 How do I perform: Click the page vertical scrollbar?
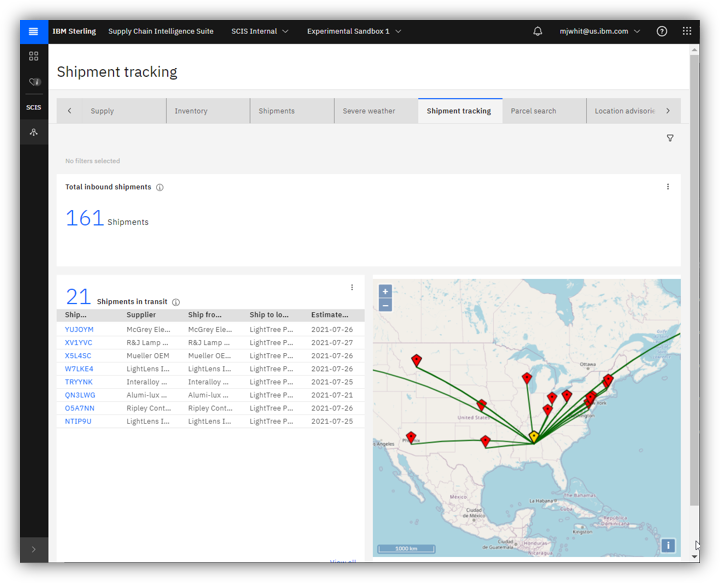694,280
